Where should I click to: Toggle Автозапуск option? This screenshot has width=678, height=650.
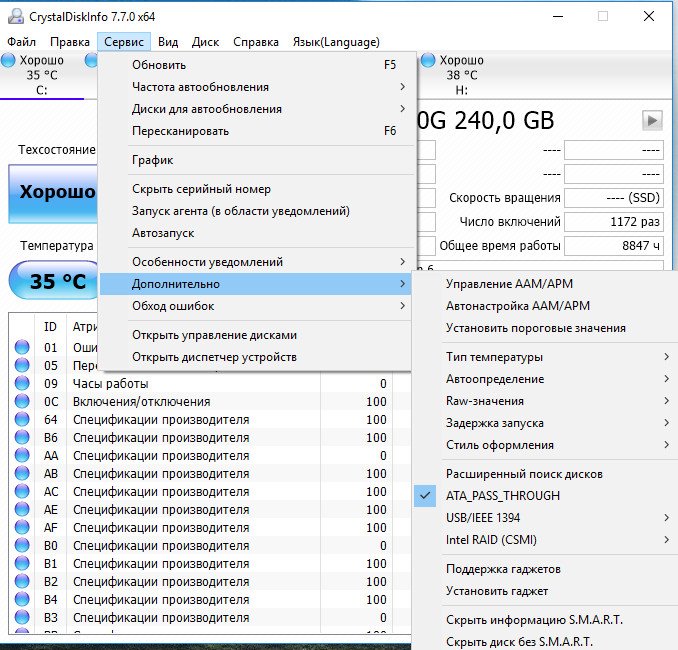(255, 233)
